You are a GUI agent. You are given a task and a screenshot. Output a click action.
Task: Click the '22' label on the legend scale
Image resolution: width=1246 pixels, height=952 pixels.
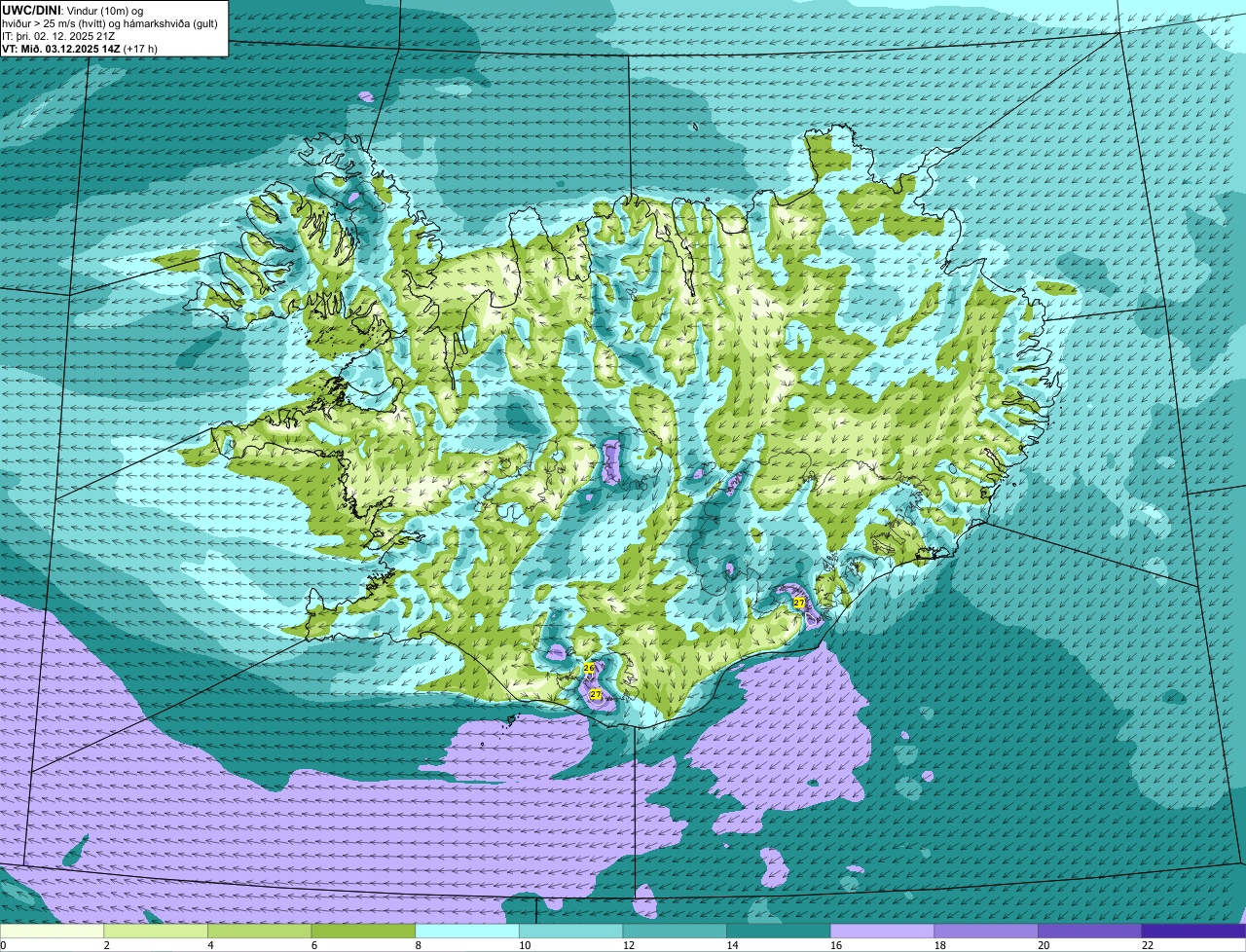click(x=1147, y=945)
